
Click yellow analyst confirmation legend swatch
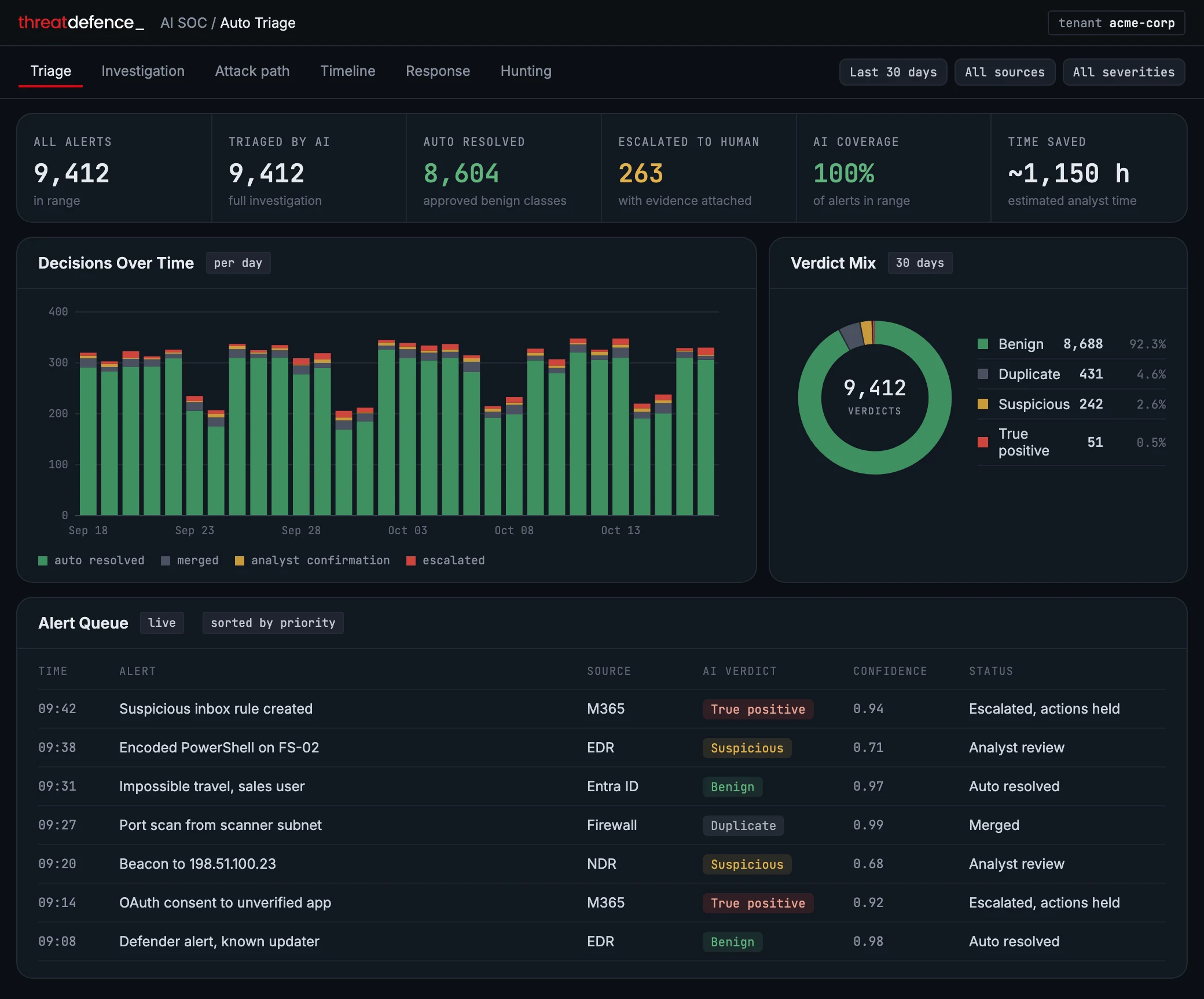point(240,561)
